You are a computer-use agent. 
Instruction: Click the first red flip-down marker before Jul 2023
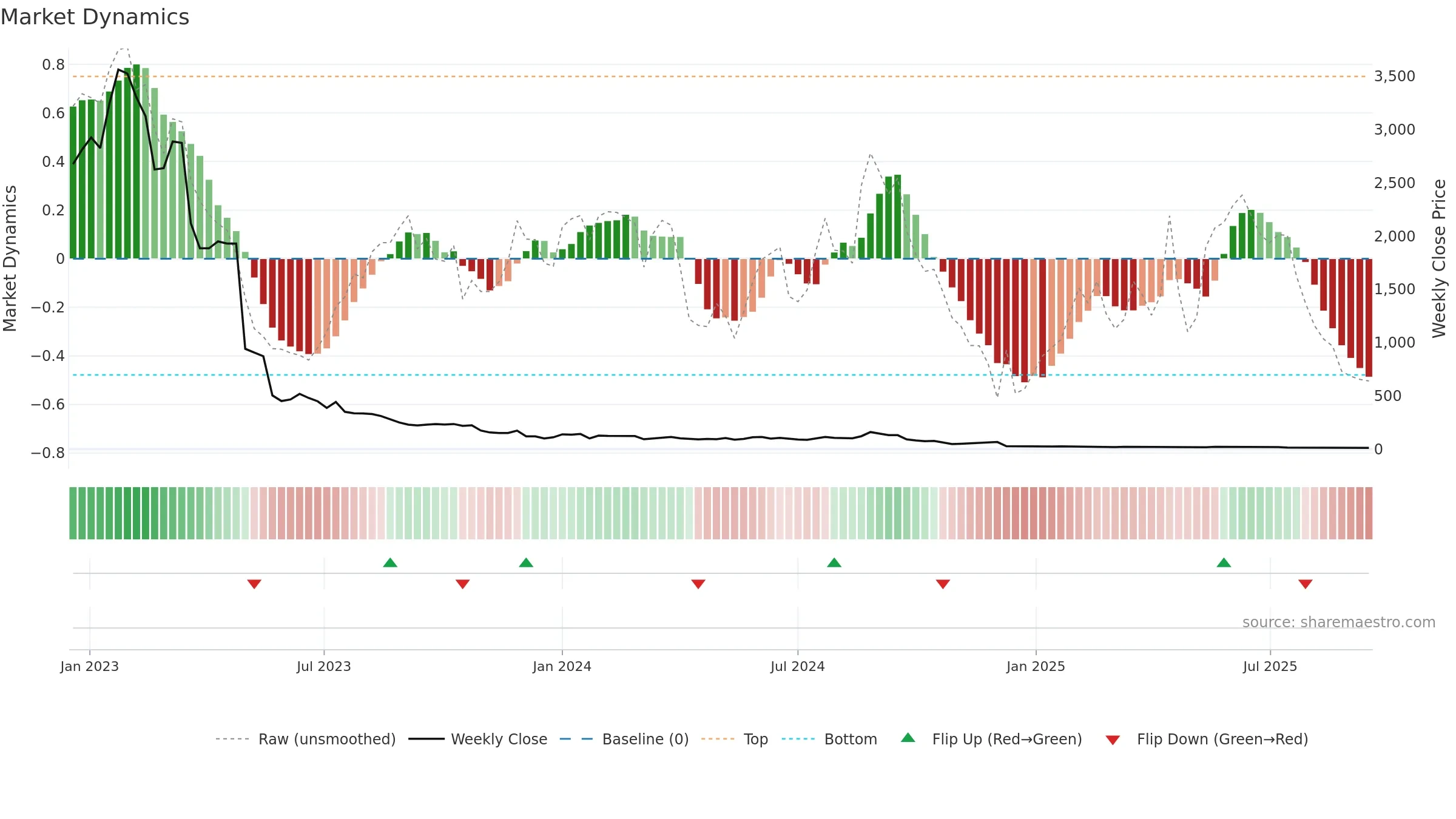(x=254, y=584)
